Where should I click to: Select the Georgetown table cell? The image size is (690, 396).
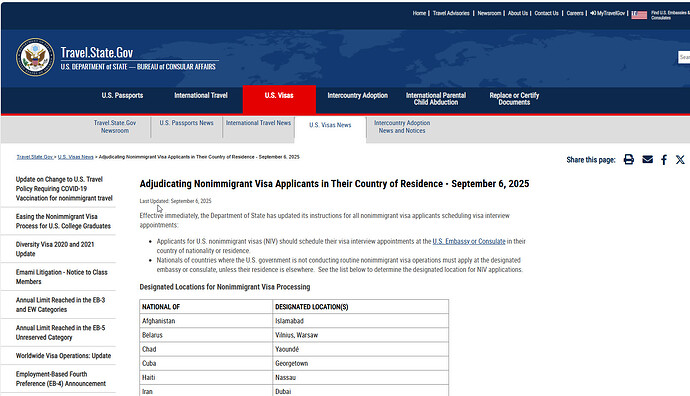click(361, 363)
